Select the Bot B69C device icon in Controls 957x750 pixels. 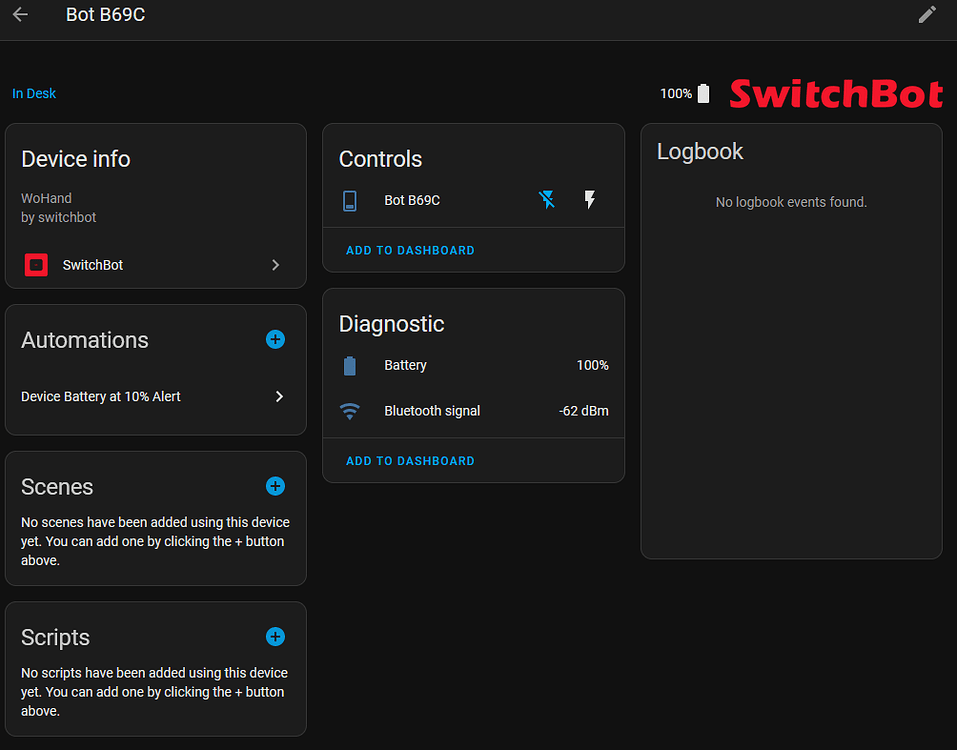[349, 200]
